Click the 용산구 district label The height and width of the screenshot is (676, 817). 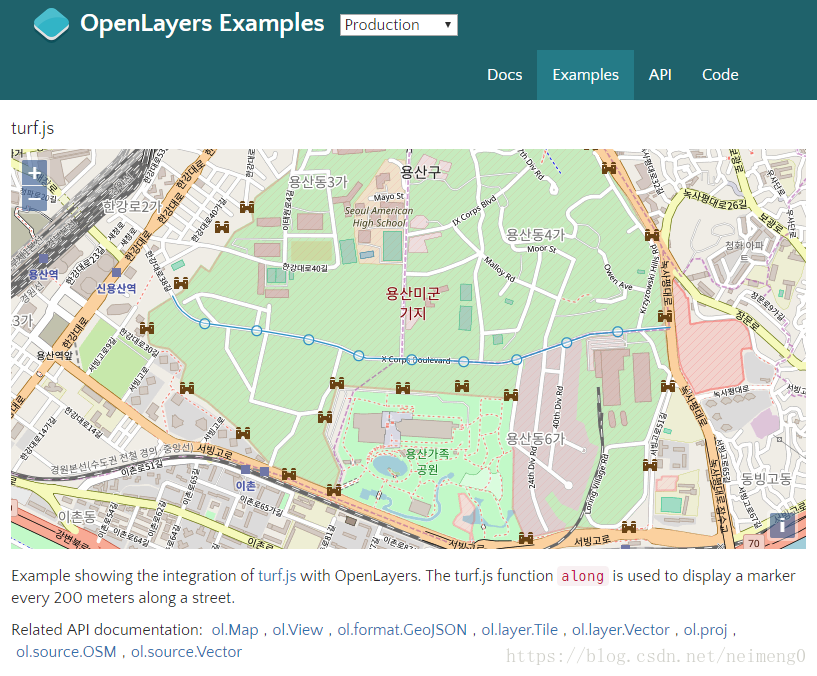coord(420,171)
